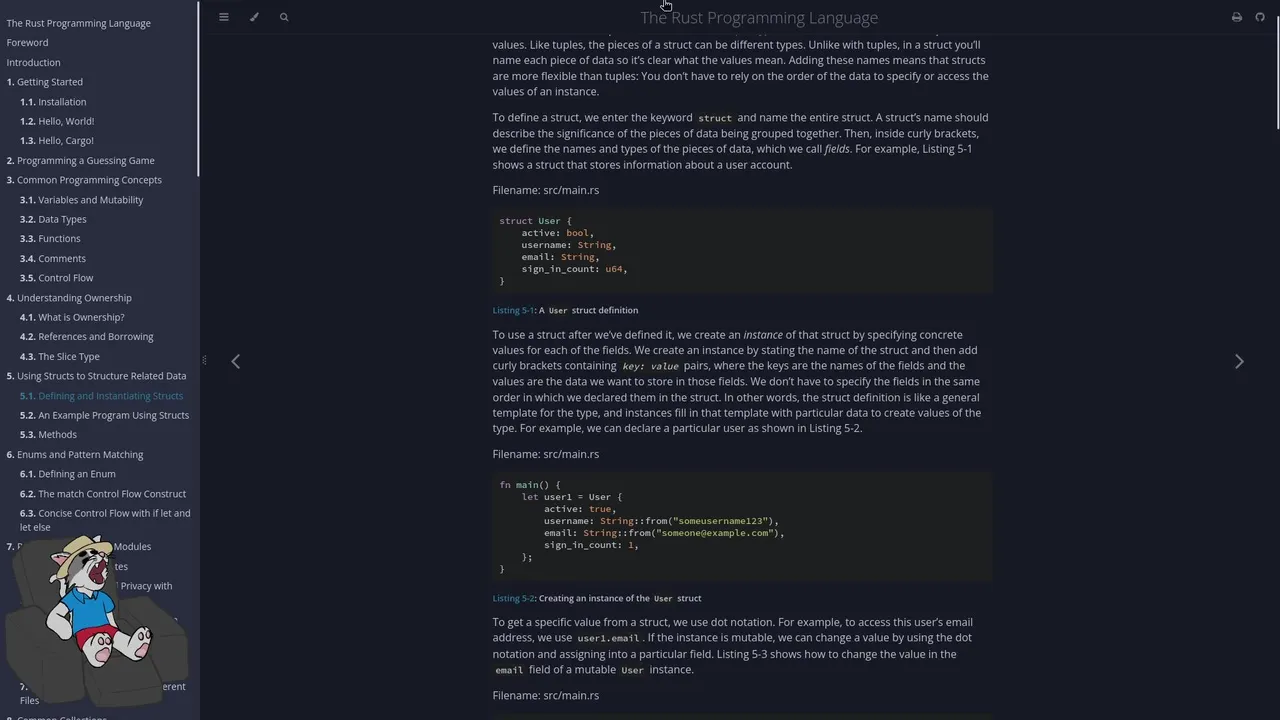Toggle the sidebar hamburger icon
The height and width of the screenshot is (720, 1280).
pos(224,17)
